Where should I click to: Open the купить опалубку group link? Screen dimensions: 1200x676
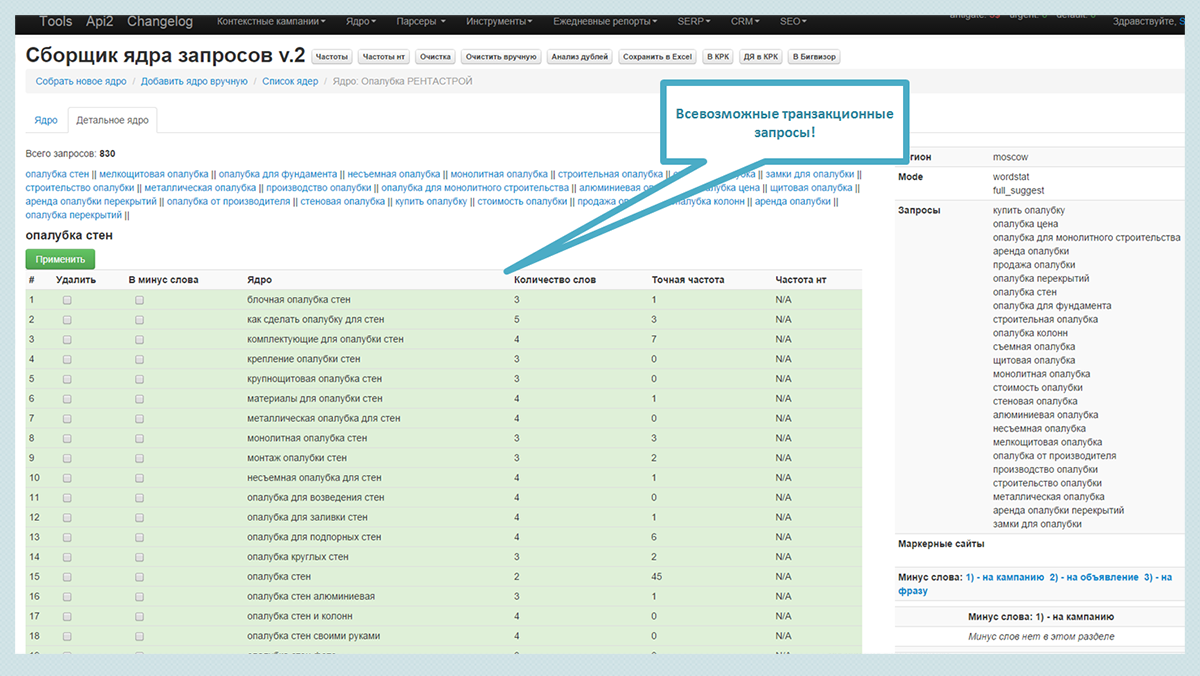pos(431,201)
